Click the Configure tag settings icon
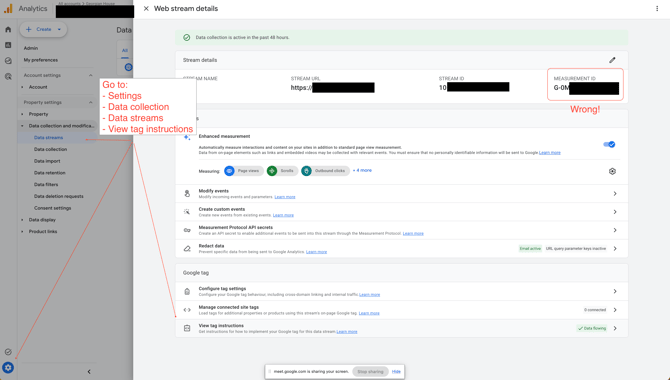This screenshot has height=380, width=670. (x=187, y=292)
